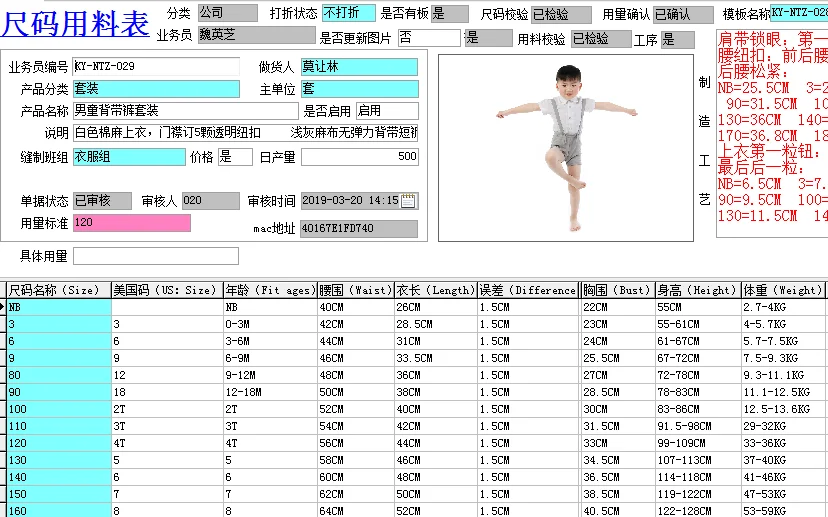
Task: Click the 产品分类 field showing 套装
Action: click(x=156, y=89)
